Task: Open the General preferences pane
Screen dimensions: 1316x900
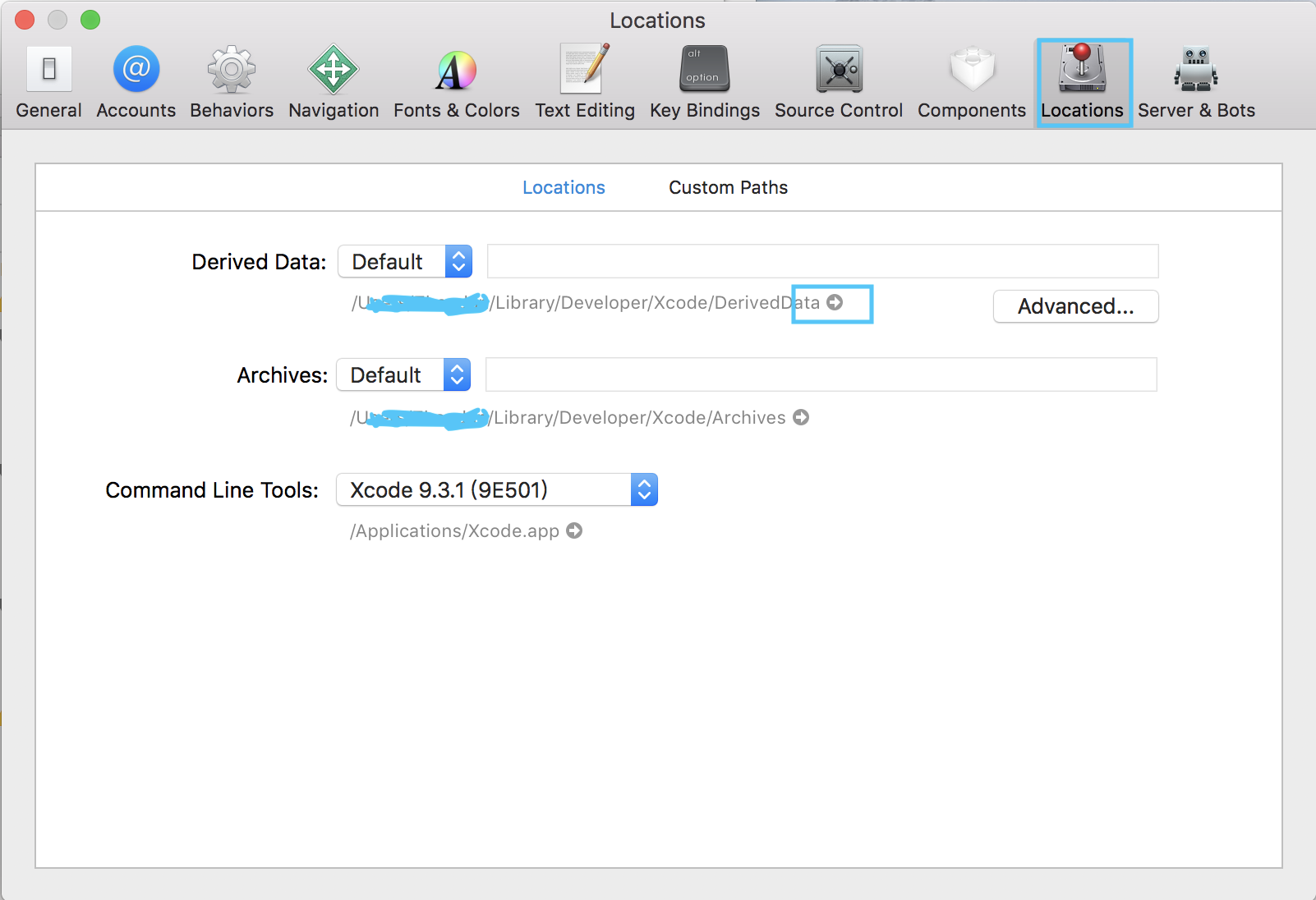Action: click(x=48, y=82)
